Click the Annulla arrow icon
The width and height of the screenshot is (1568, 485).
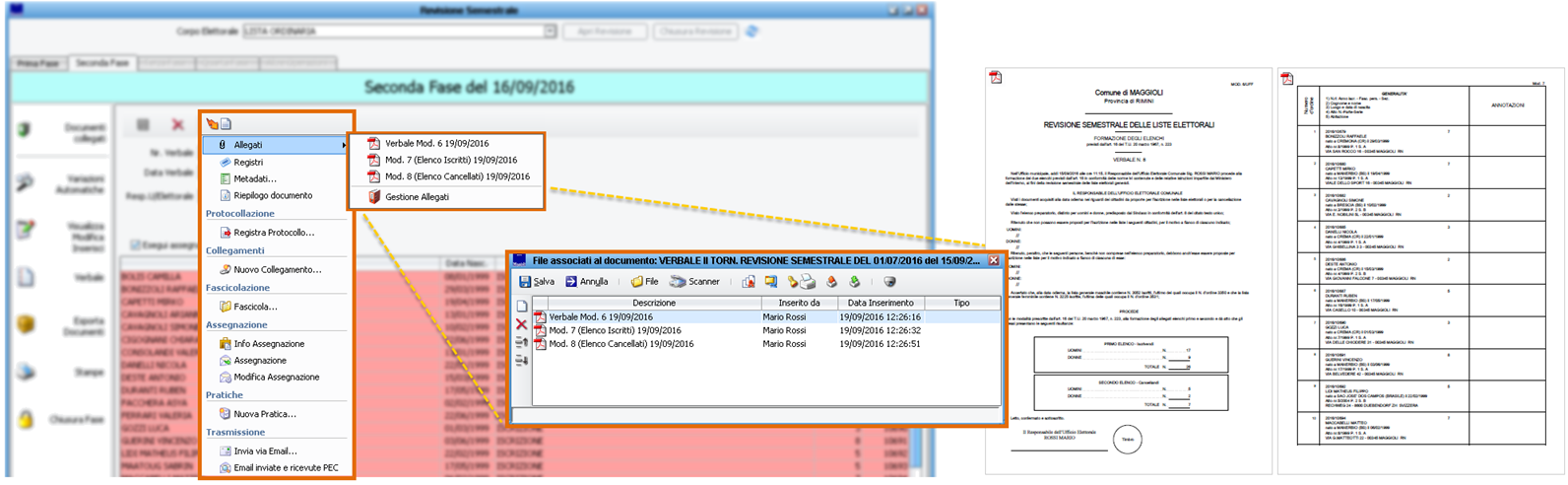coord(571,282)
